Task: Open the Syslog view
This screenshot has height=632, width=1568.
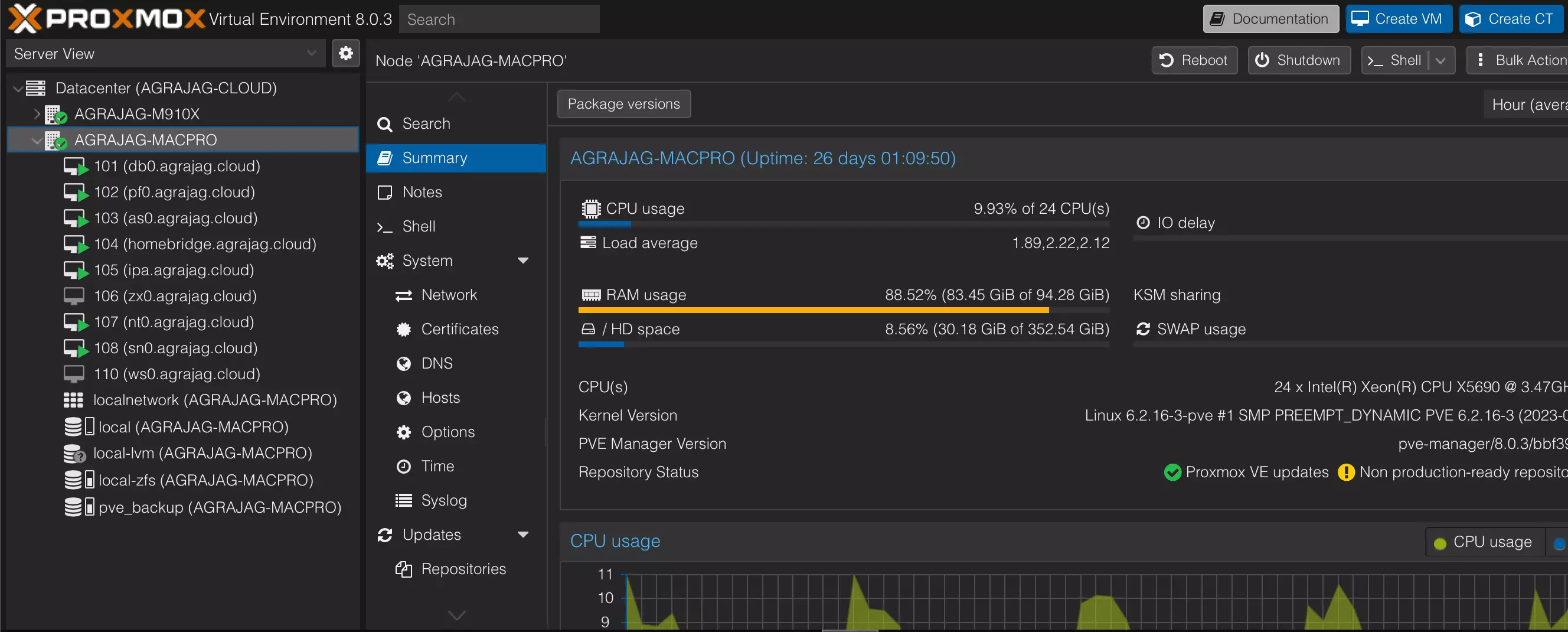Action: click(443, 500)
